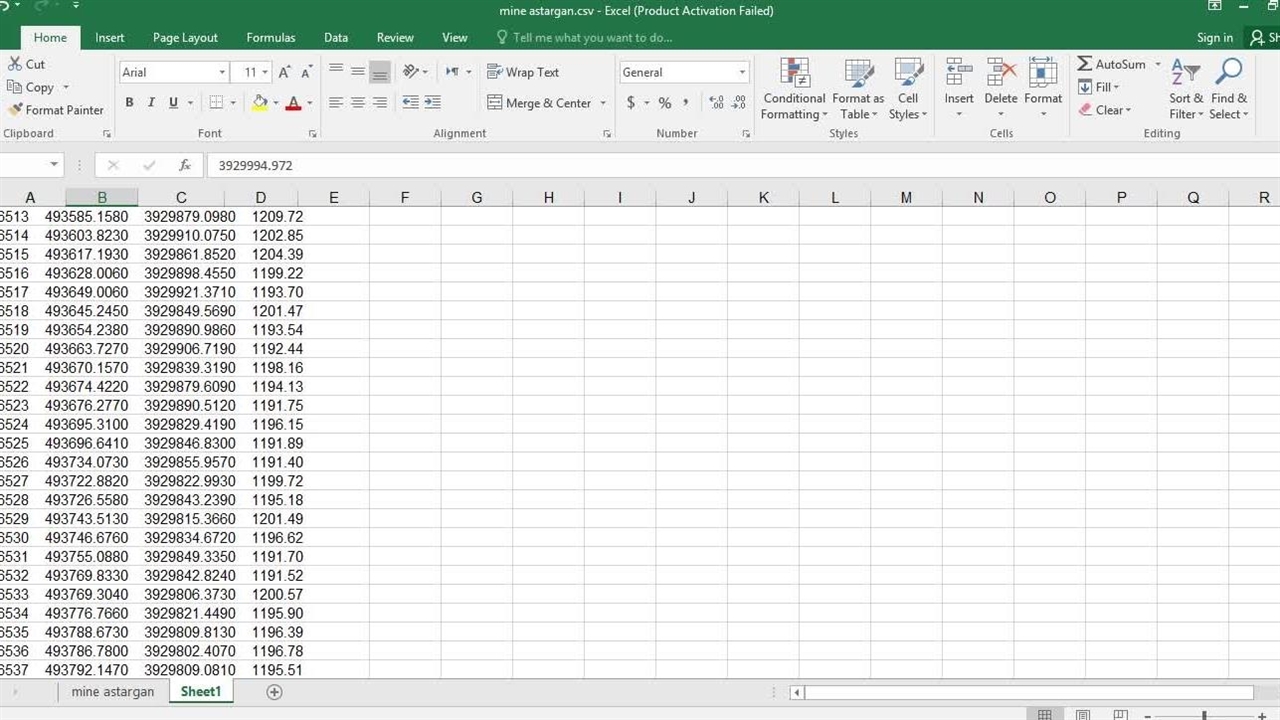Expand the General number format dropdown
The width and height of the screenshot is (1280, 720).
(x=742, y=72)
